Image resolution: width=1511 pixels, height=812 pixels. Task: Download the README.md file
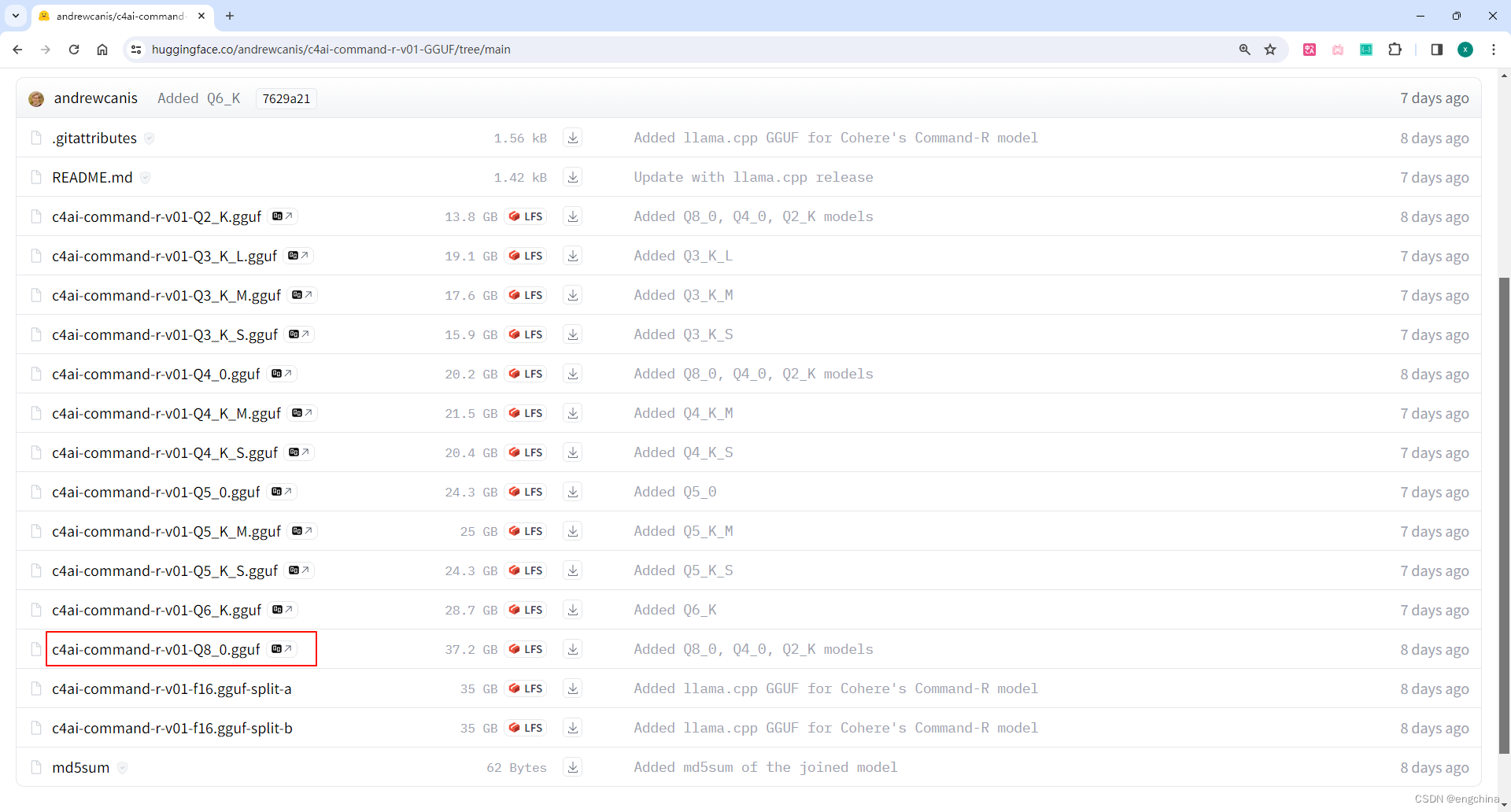click(573, 177)
